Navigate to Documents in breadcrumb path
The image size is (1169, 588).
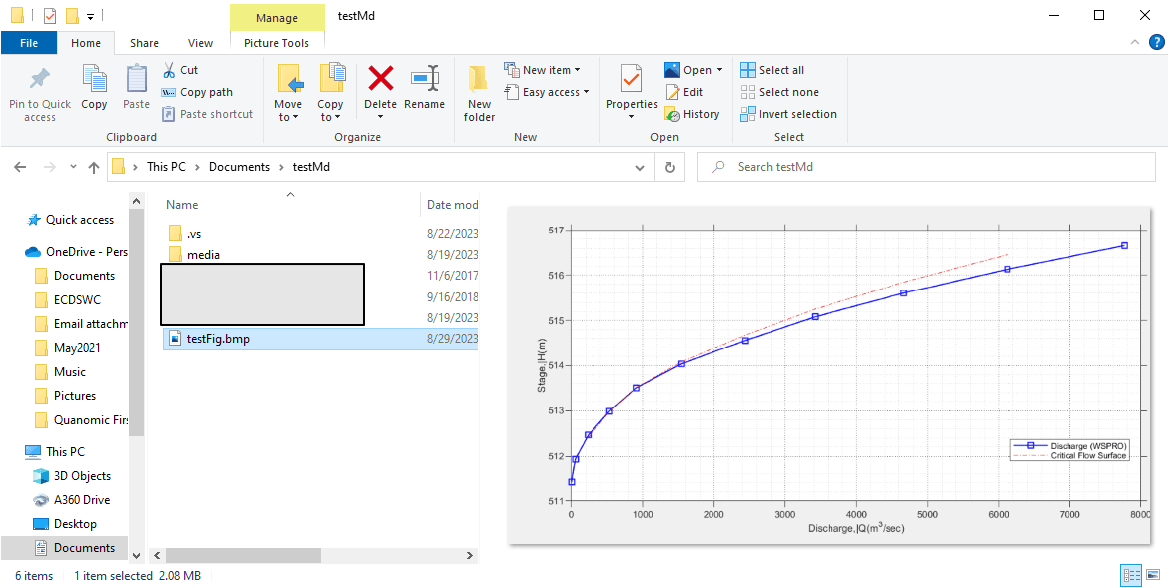coord(239,167)
